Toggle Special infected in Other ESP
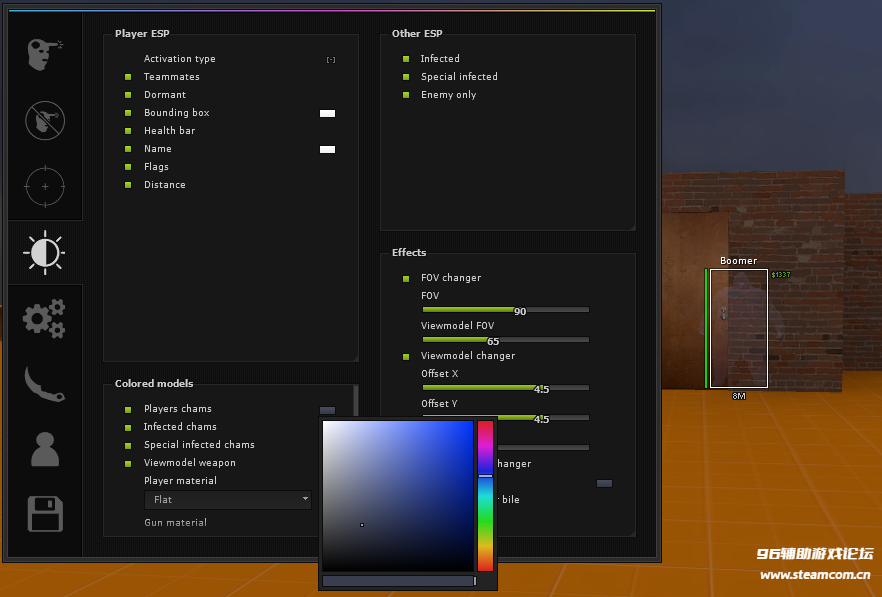 (x=406, y=77)
